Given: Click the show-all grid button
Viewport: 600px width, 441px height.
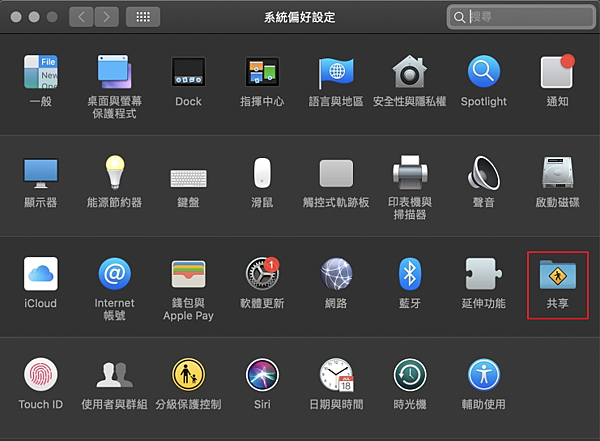Looking at the screenshot, I should pyautogui.click(x=143, y=17).
